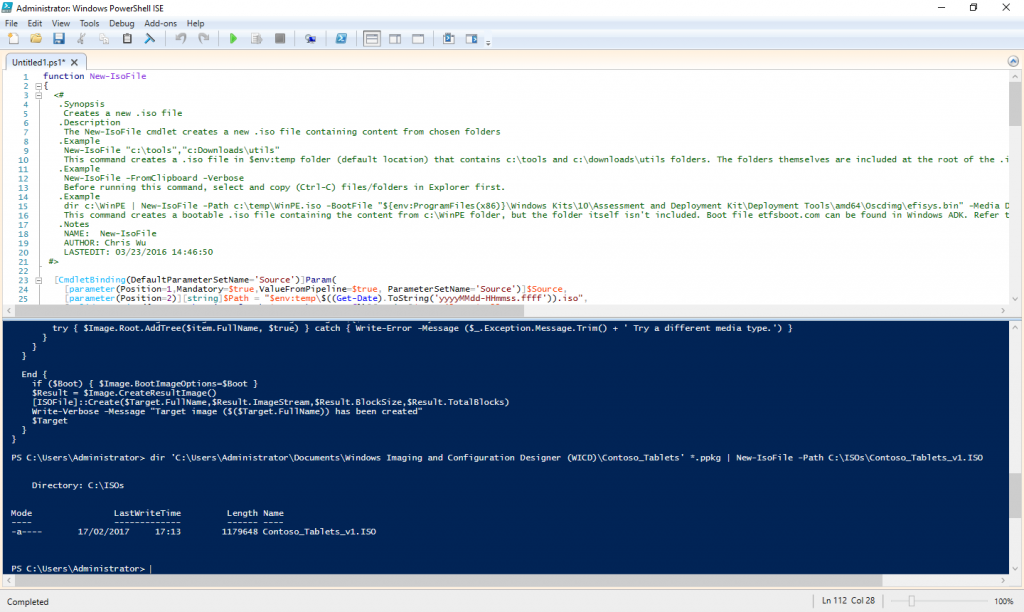The image size is (1024, 612).
Task: Click the Ln 112 Col 28 indicator
Action: coord(848,601)
